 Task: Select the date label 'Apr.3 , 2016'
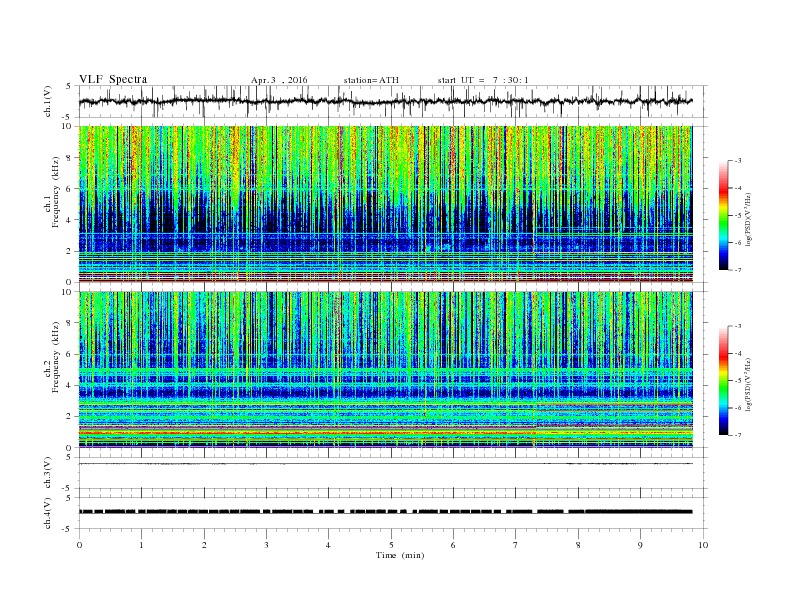[x=279, y=80]
